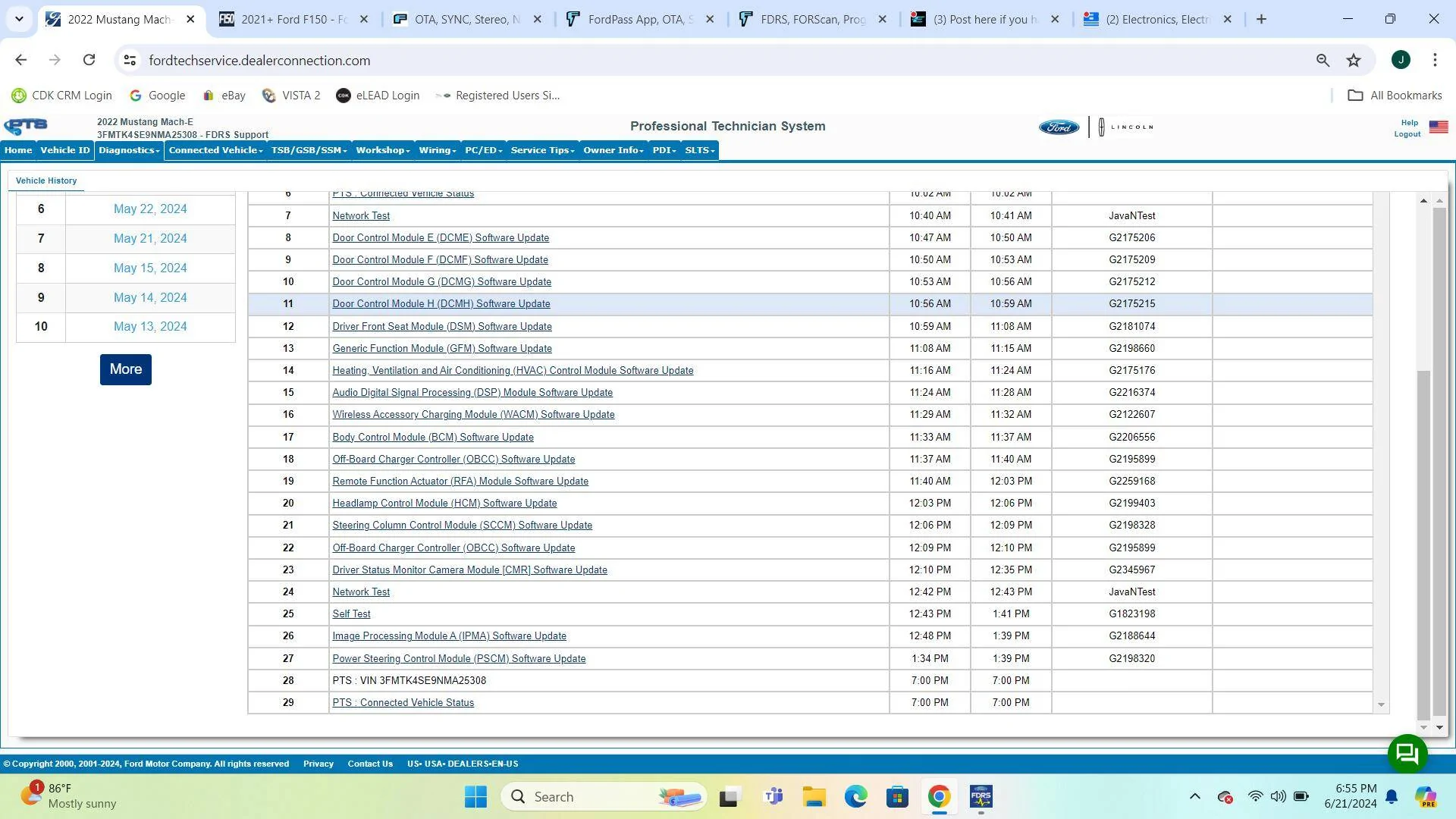Expand the Service Tips dropdown menu

pyautogui.click(x=542, y=150)
